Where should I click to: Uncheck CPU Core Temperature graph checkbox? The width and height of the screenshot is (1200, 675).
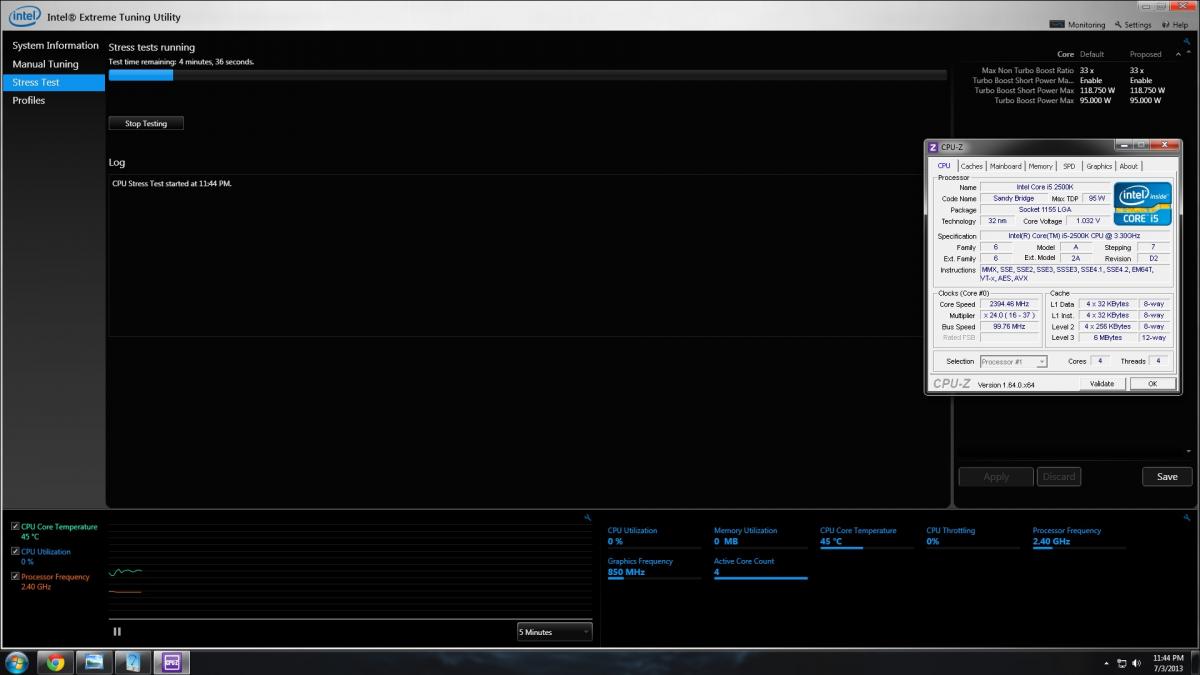coord(15,526)
